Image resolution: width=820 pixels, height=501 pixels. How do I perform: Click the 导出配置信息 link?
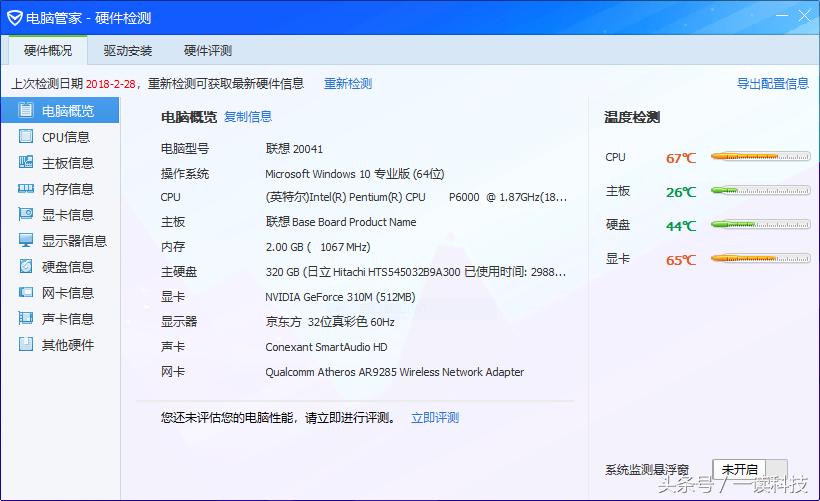[x=773, y=84]
